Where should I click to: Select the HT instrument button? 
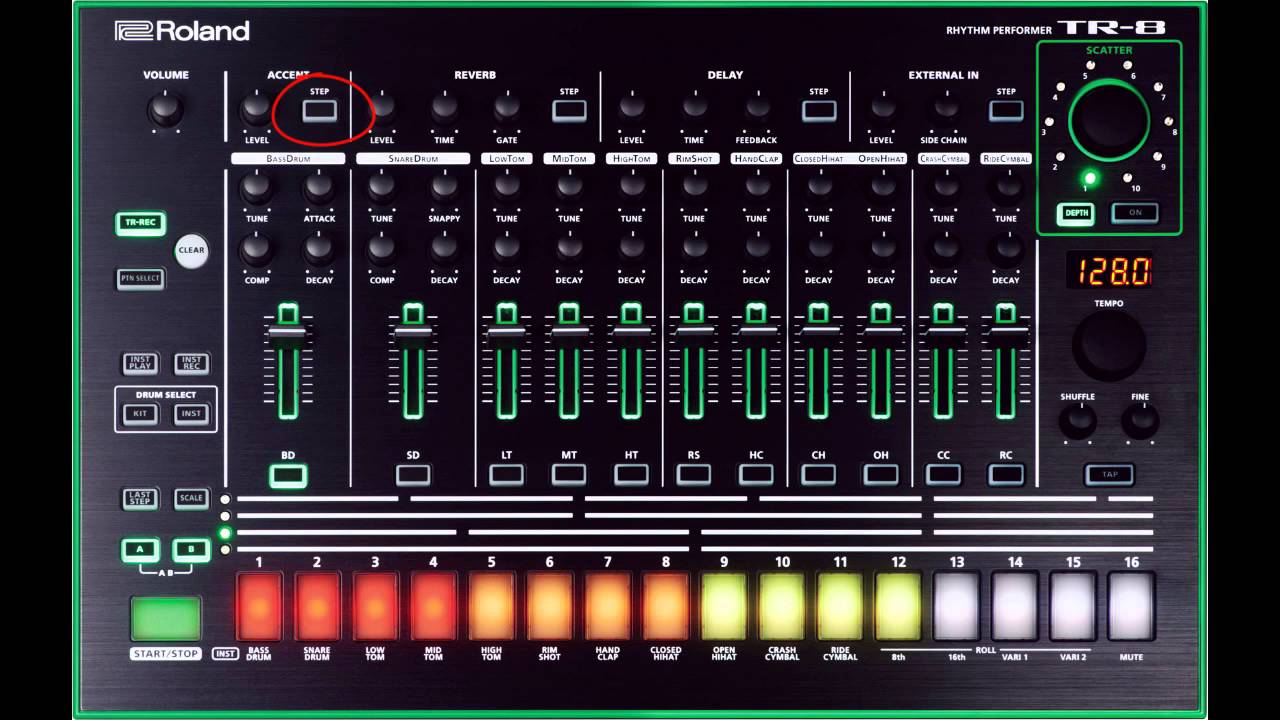coord(631,476)
